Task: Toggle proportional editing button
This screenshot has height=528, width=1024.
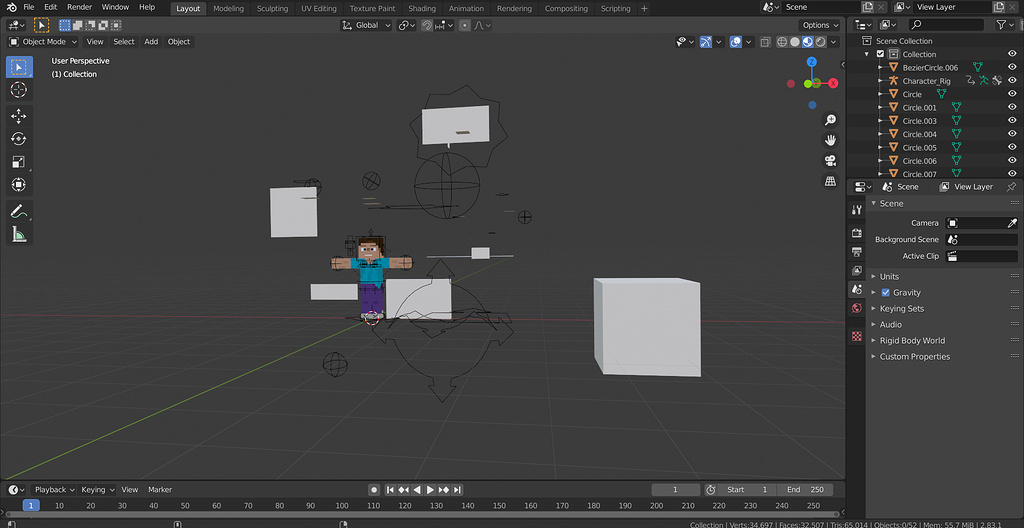Action: tap(464, 25)
